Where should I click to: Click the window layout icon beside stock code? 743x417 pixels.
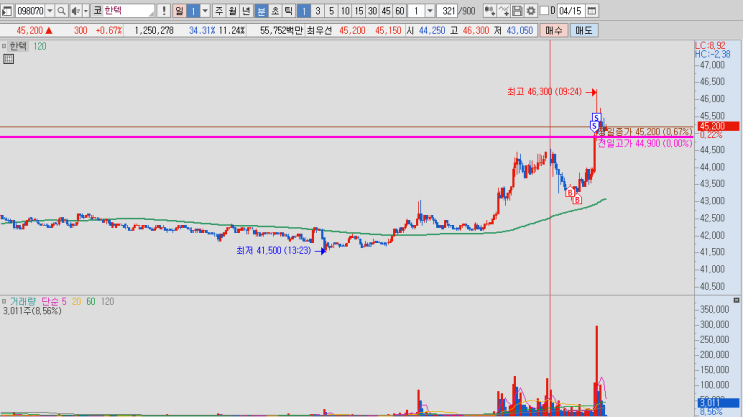pos(7,10)
